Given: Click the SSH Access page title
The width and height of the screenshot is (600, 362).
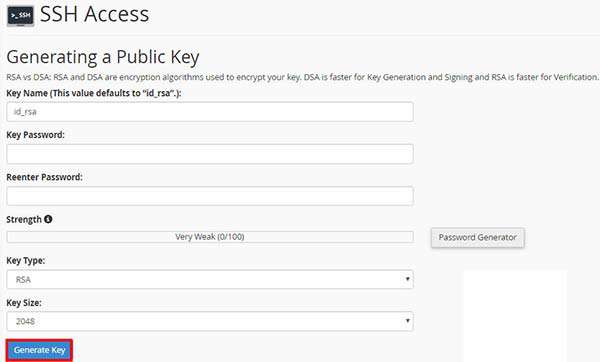Looking at the screenshot, I should tap(95, 14).
